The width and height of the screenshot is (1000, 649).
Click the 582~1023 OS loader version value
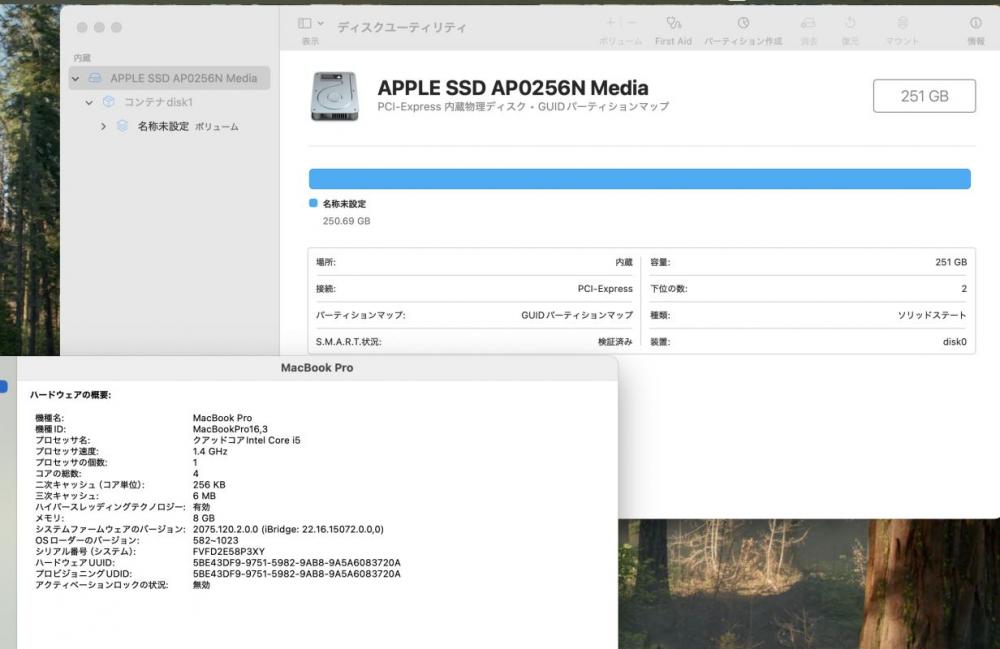click(x=216, y=541)
